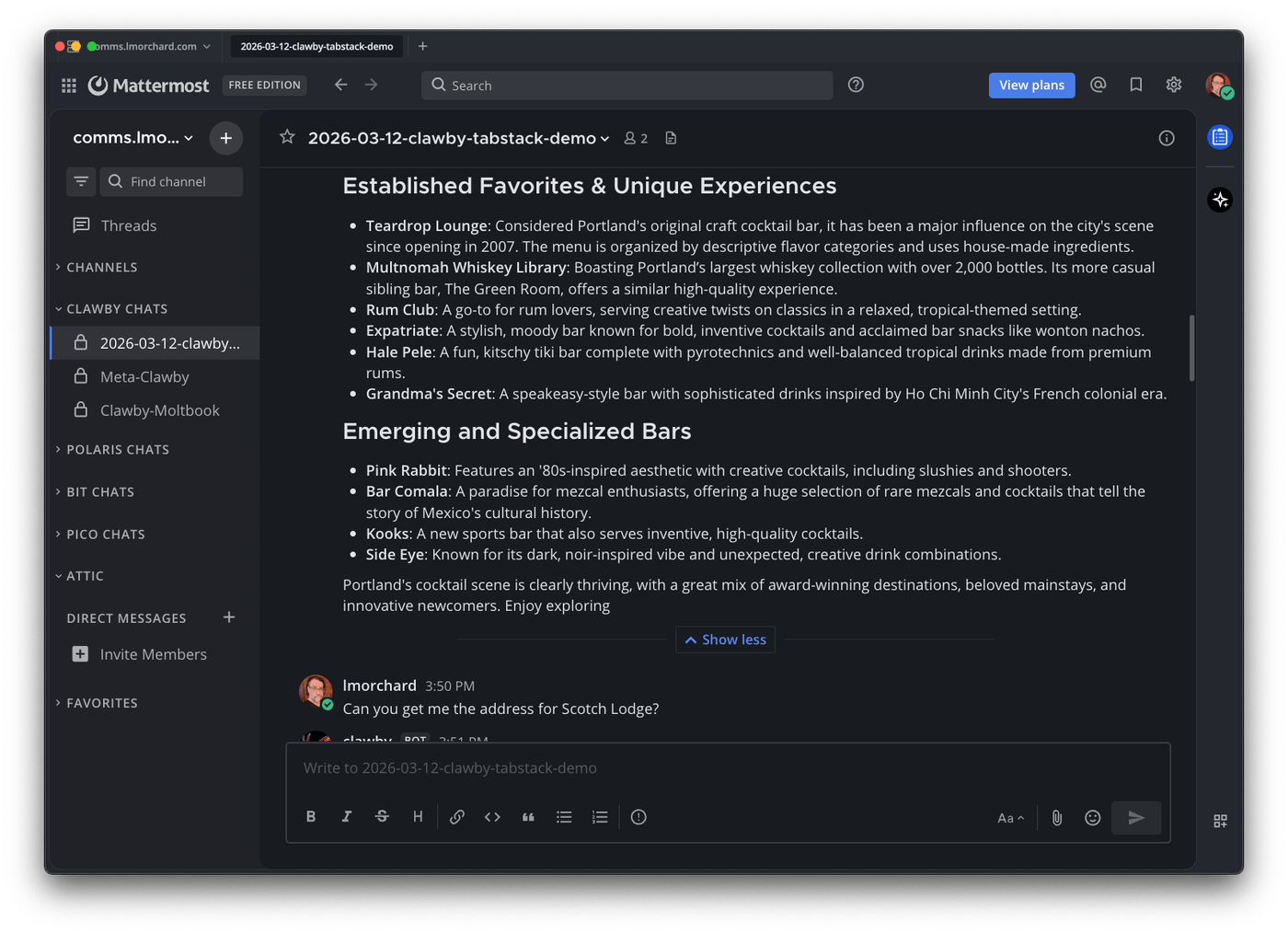Star the channel as favorite

pos(287,138)
